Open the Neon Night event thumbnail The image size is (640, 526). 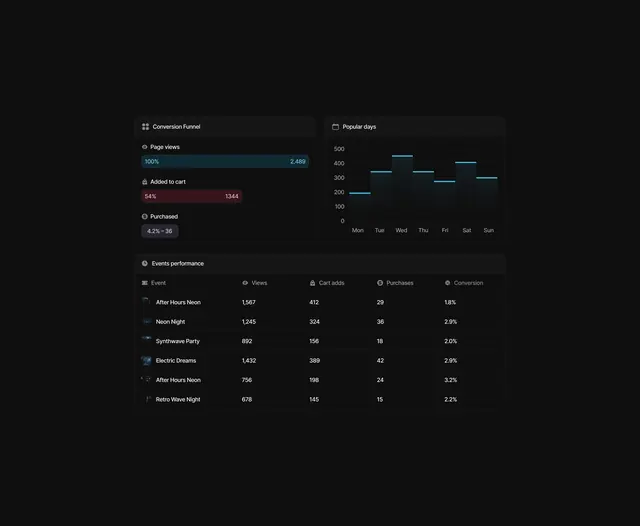coord(147,322)
